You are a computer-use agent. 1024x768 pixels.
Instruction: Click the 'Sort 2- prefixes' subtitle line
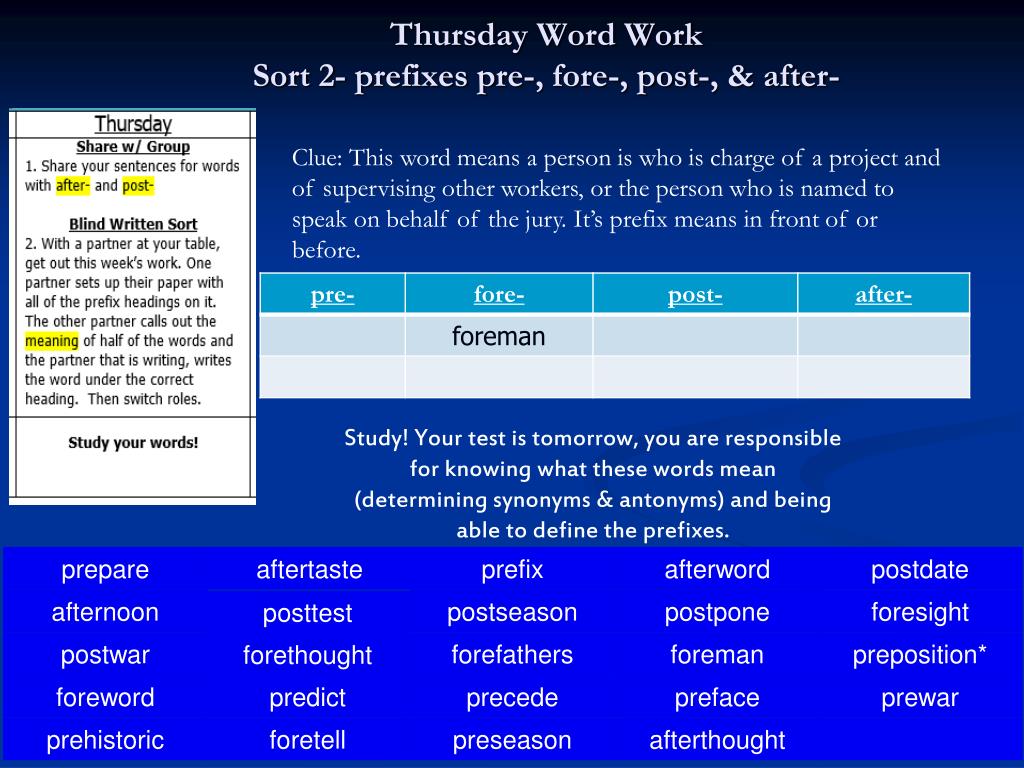click(546, 76)
